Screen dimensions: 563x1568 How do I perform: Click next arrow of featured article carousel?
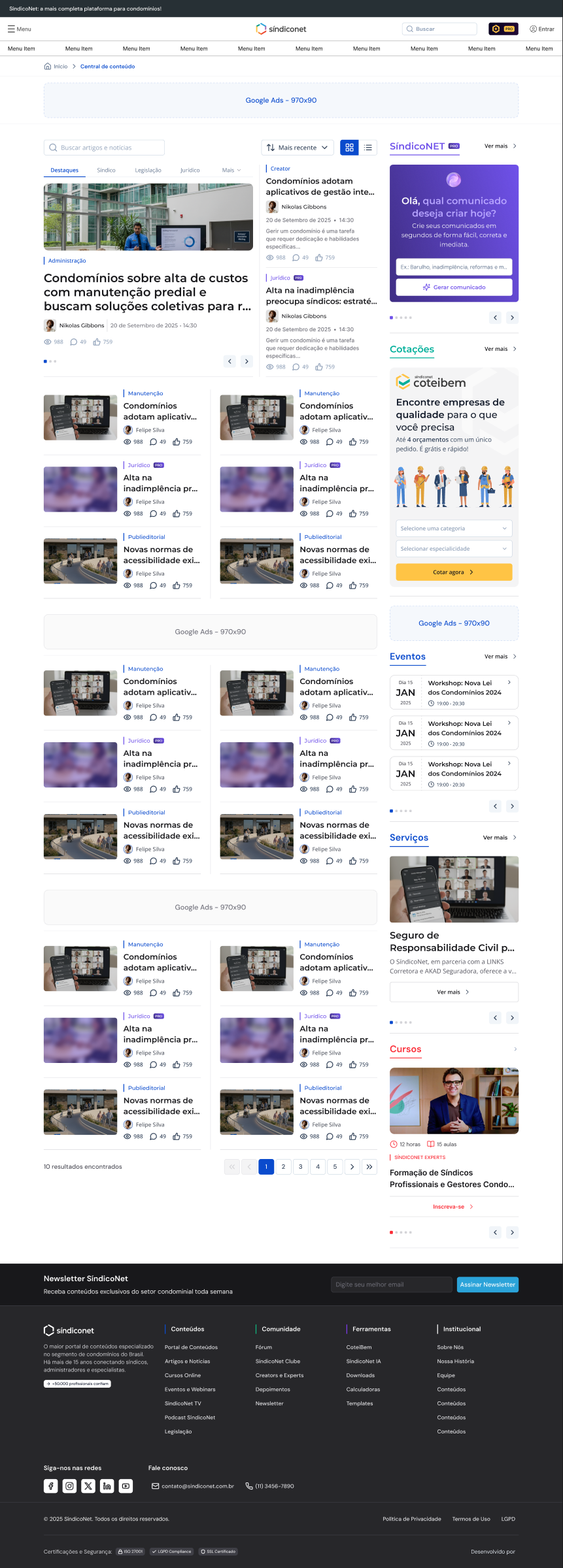pyautogui.click(x=247, y=361)
